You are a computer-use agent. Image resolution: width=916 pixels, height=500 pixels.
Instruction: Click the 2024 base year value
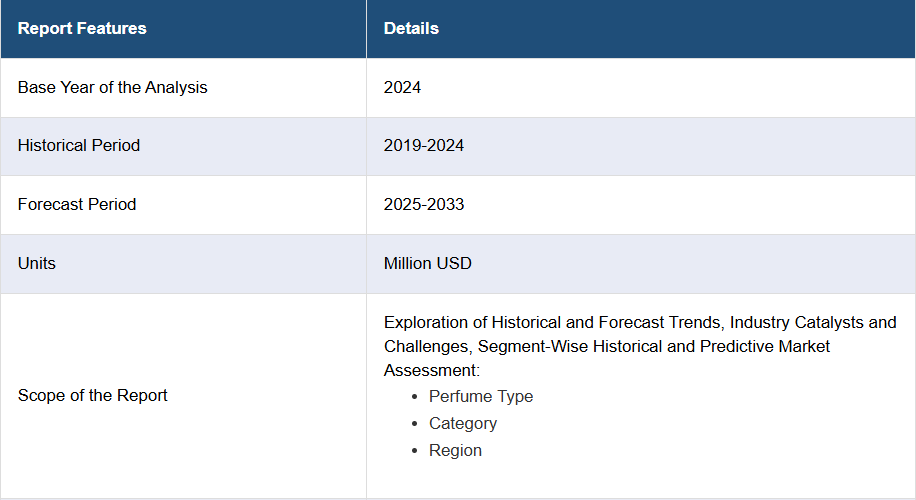(x=402, y=88)
